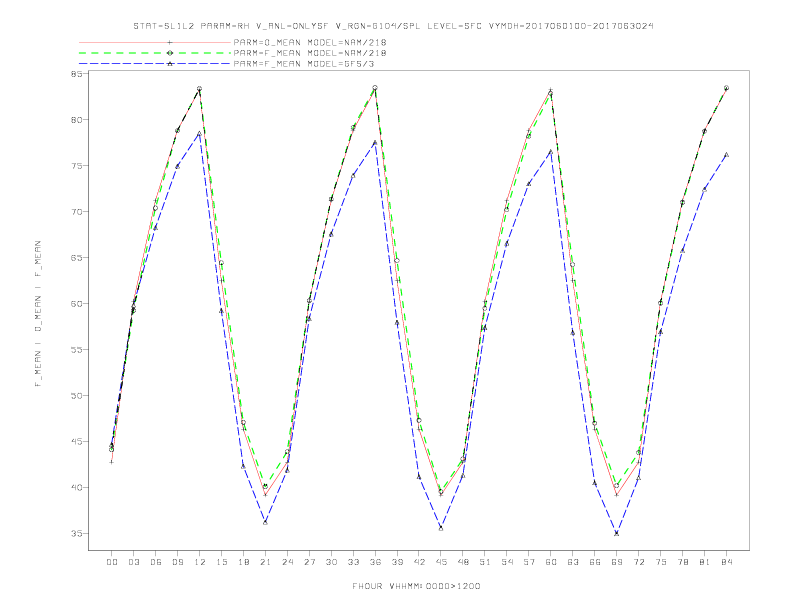792x612 pixels.
Task: Click x-axis tick label 21
Action: 265,562
